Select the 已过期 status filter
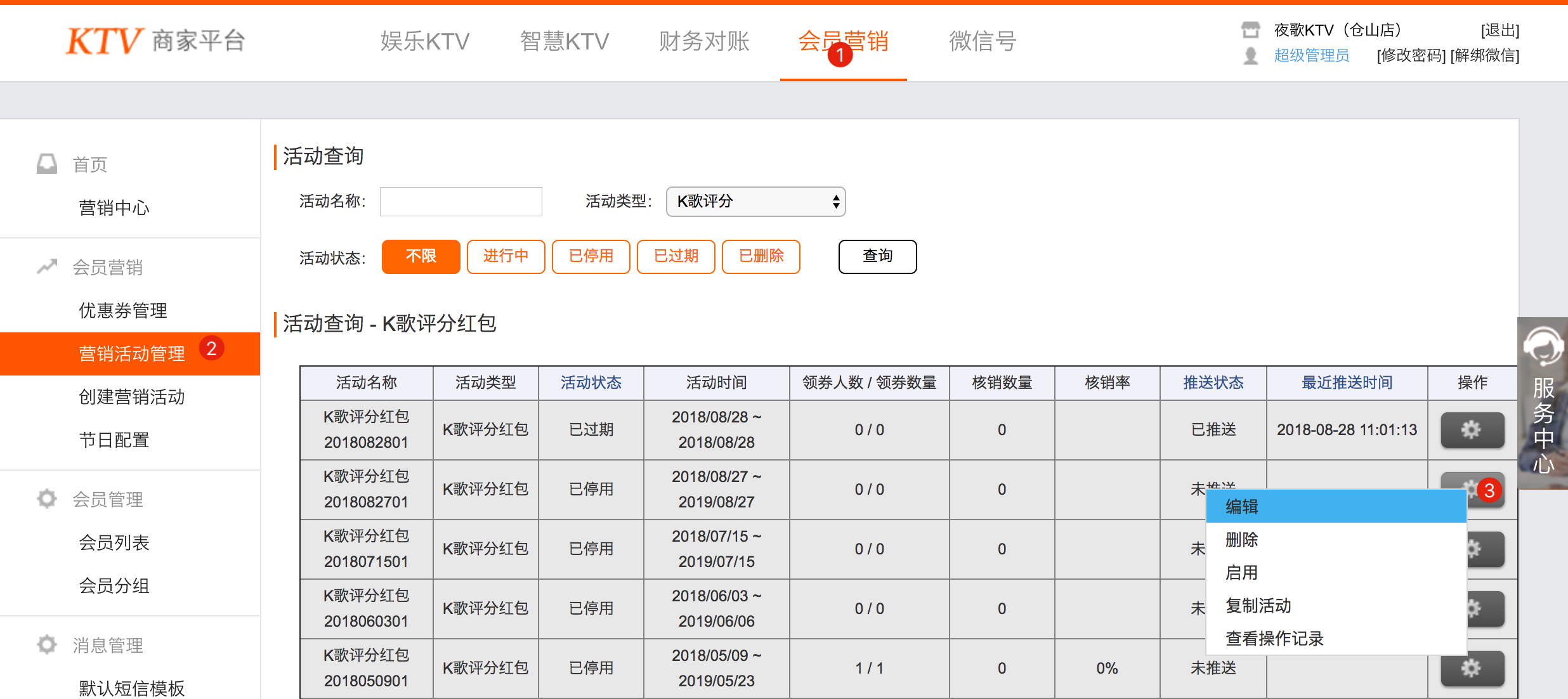The height and width of the screenshot is (699, 1568). point(676,256)
